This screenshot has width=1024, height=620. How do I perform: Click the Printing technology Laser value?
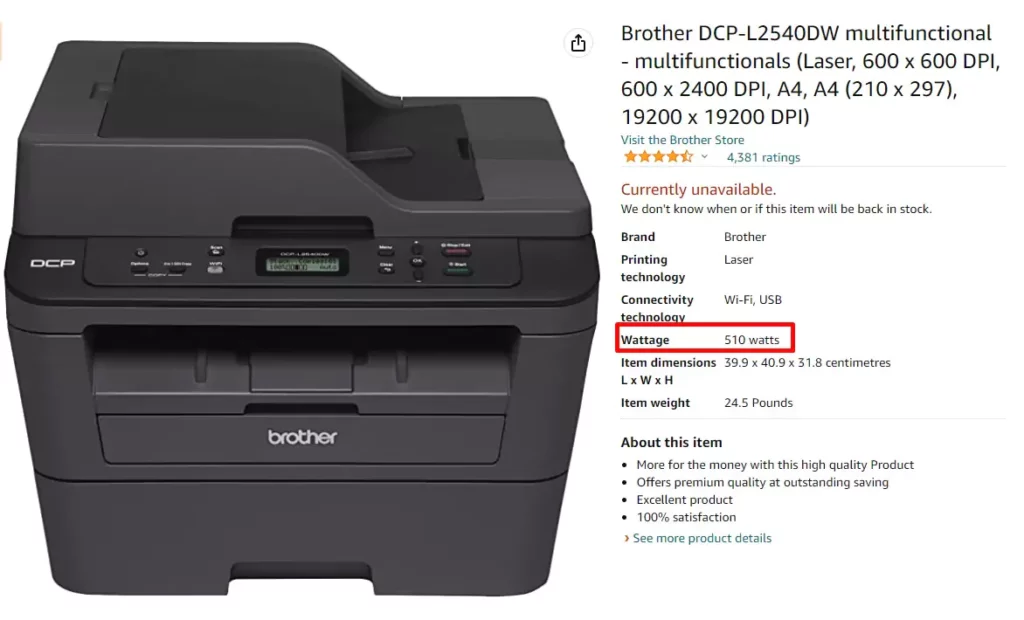(x=738, y=259)
